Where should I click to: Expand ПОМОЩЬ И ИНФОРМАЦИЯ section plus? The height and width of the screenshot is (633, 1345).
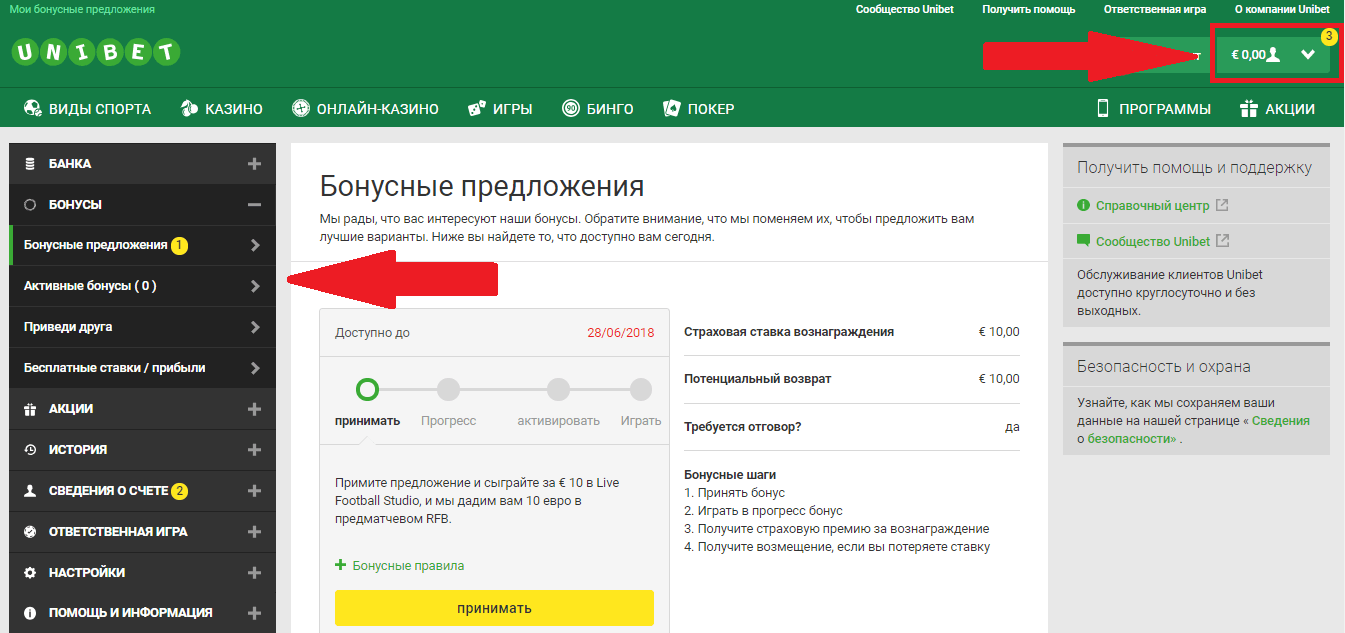coord(254,613)
